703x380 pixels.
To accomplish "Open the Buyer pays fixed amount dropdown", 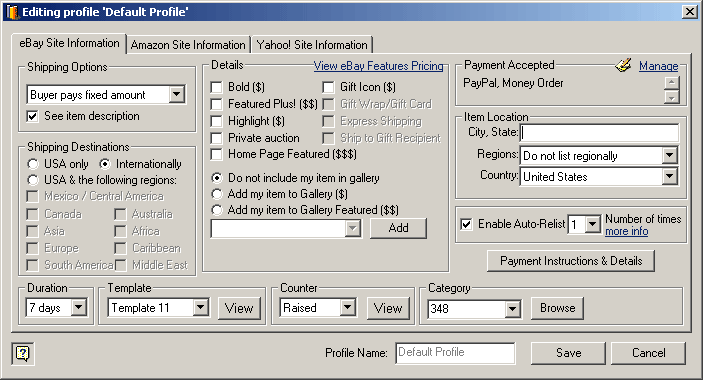I will pos(177,95).
